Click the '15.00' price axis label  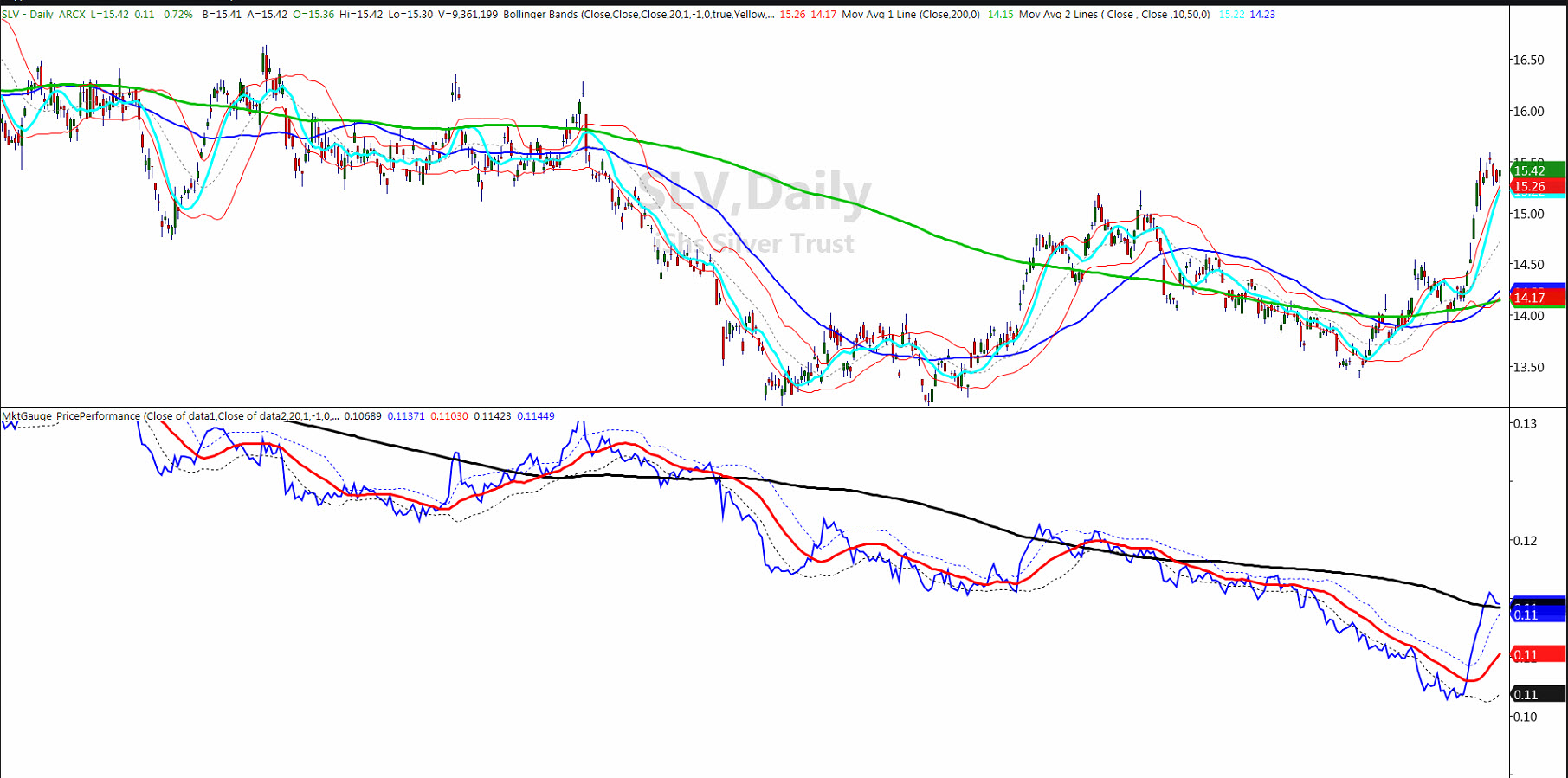pyautogui.click(x=1528, y=214)
